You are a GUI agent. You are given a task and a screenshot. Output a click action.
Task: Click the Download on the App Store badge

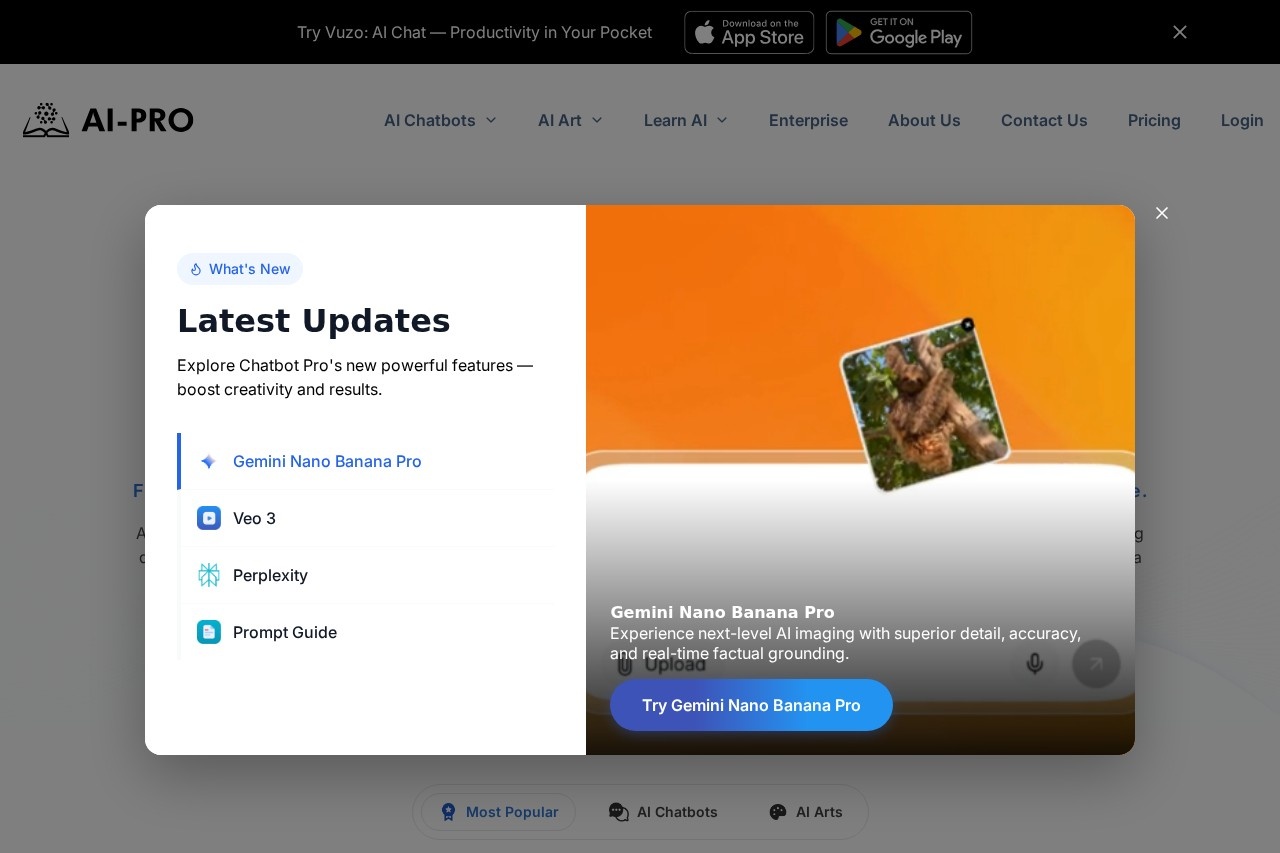[749, 32]
